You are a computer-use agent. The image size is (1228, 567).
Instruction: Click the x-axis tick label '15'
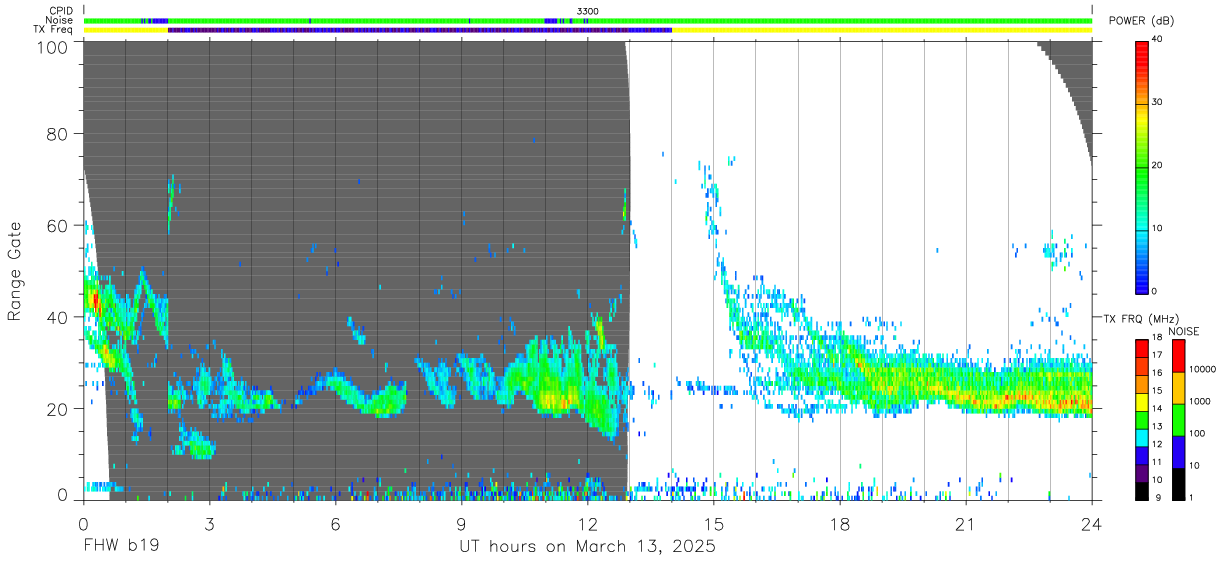coord(713,524)
